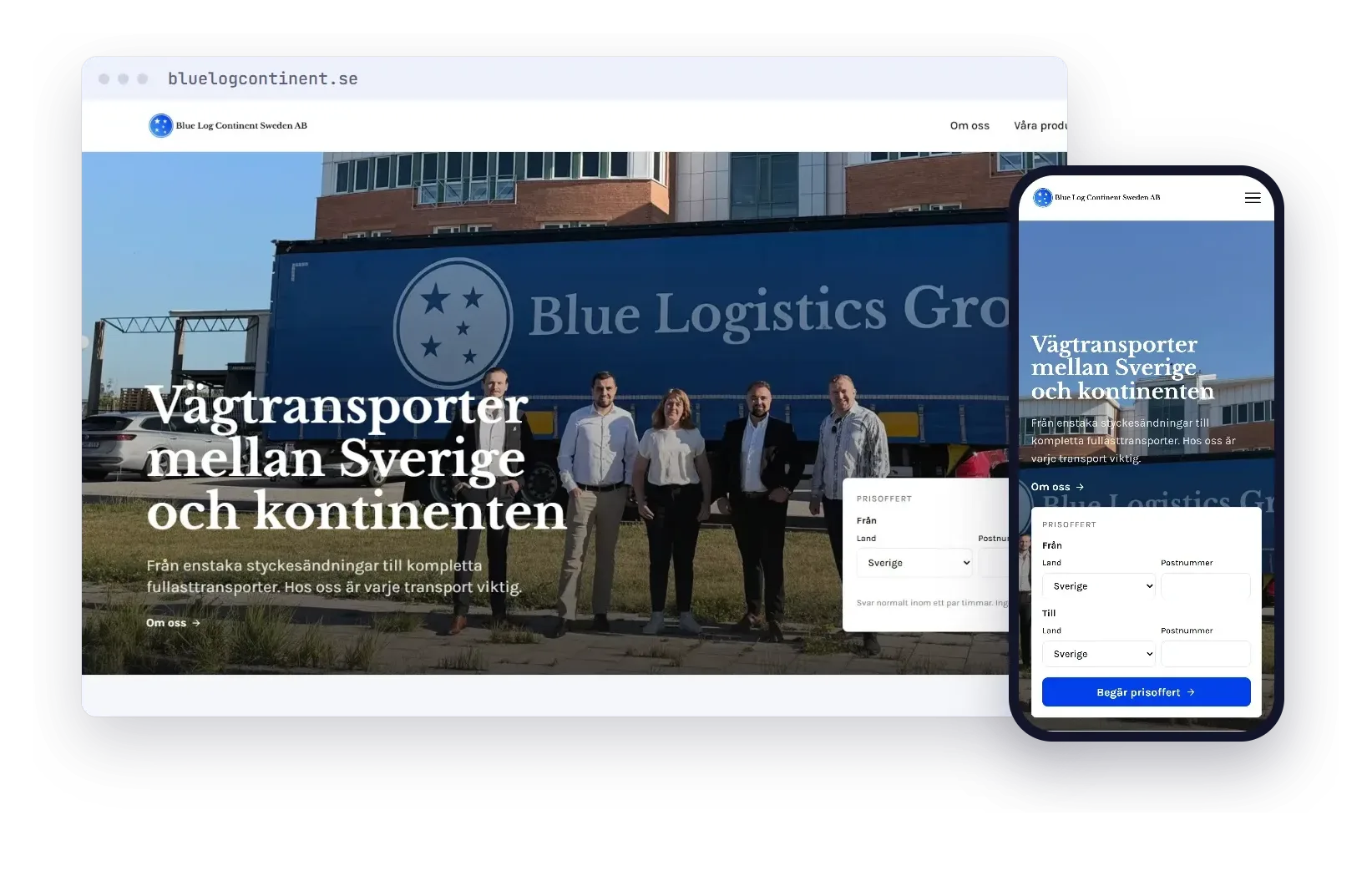Screen dimensions: 1372x871
Task: Expand the Från Land dropdown in desktop form
Action: click(914, 563)
